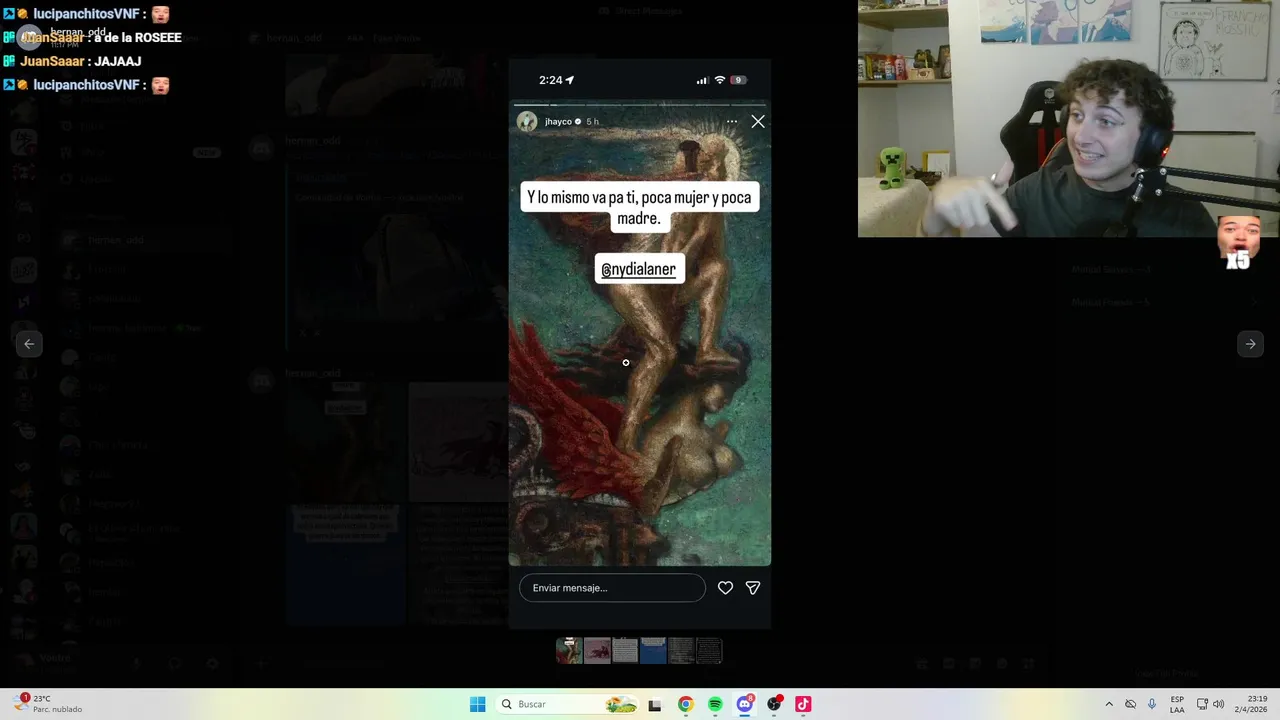Open the @nydialaner mention tag
This screenshot has height=720, width=1280.
click(639, 269)
